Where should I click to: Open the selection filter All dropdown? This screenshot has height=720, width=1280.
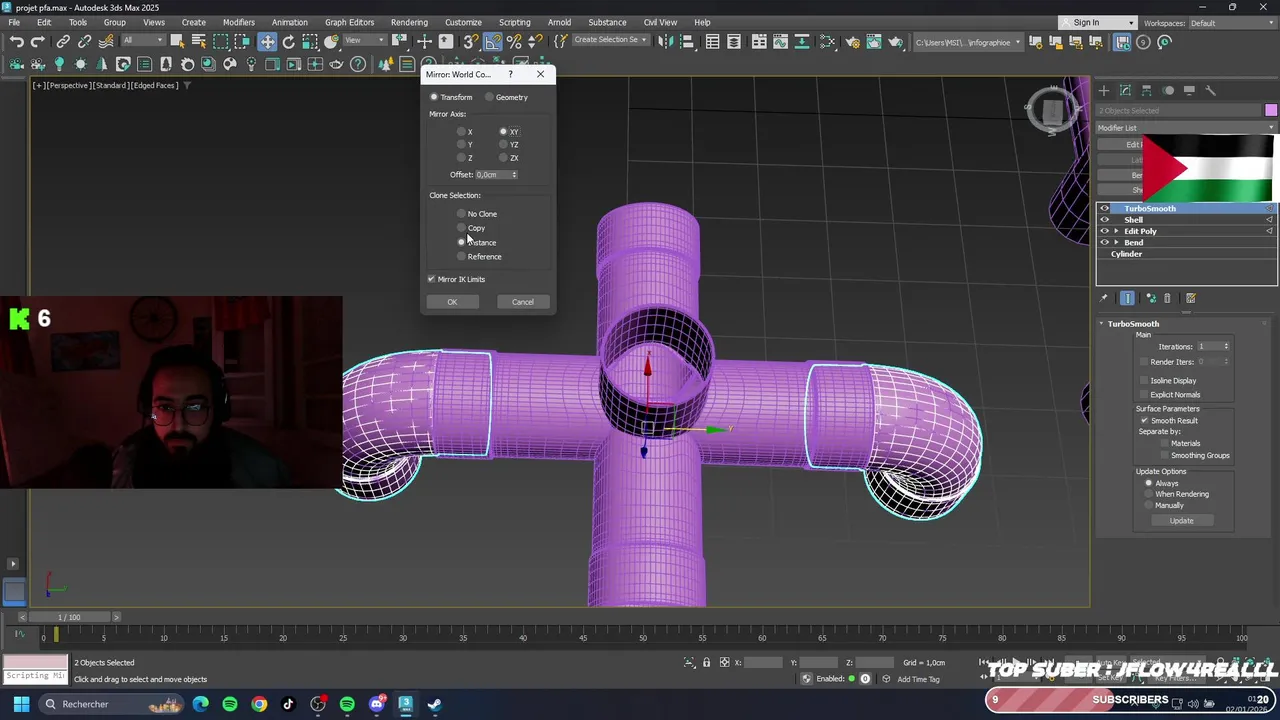pos(142,41)
